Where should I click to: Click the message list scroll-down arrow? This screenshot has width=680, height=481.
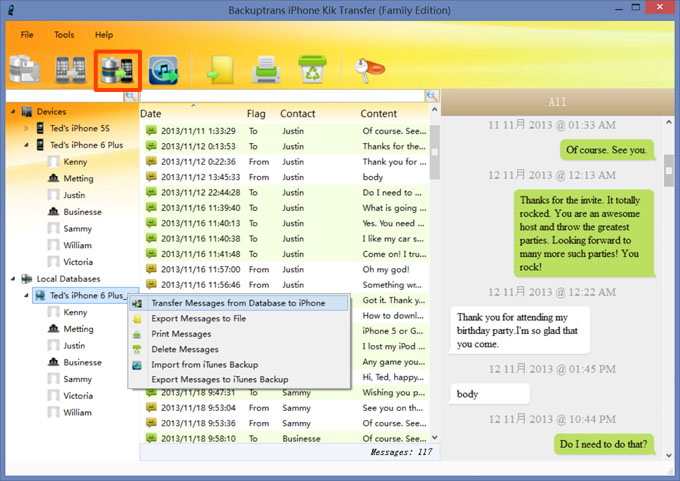pyautogui.click(x=435, y=437)
